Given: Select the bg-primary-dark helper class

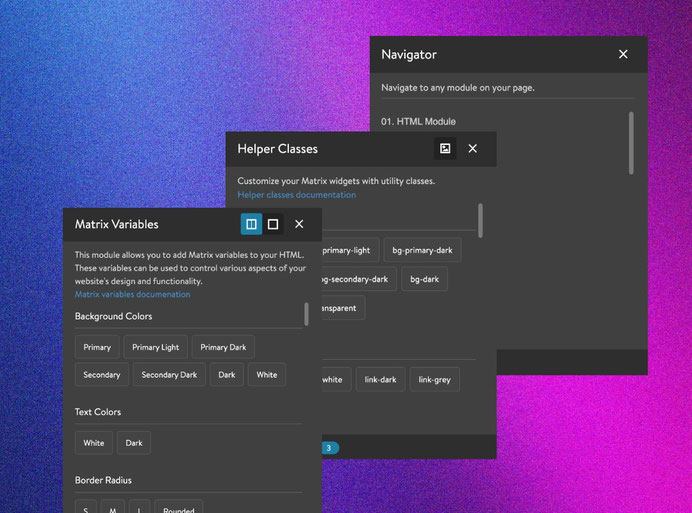Looking at the screenshot, I should point(422,250).
